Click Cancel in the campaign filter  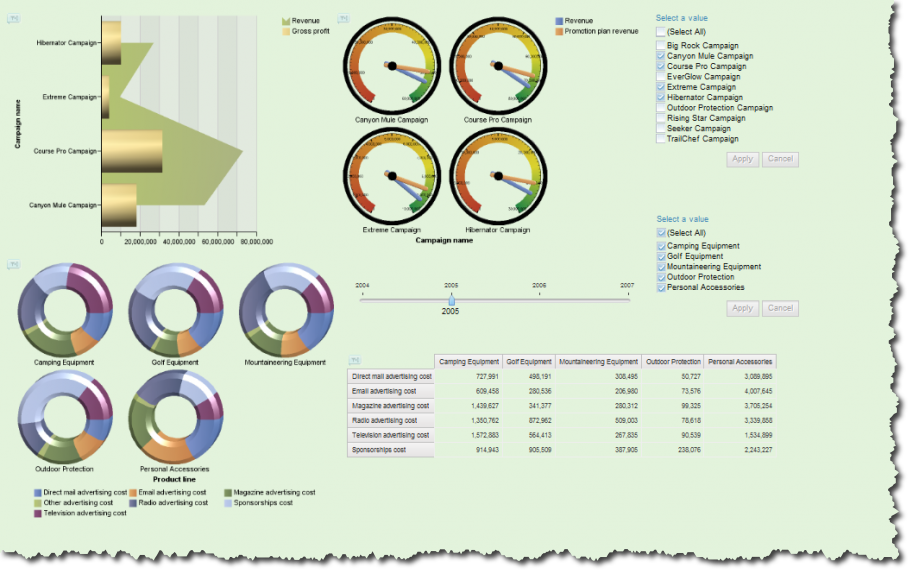(780, 159)
